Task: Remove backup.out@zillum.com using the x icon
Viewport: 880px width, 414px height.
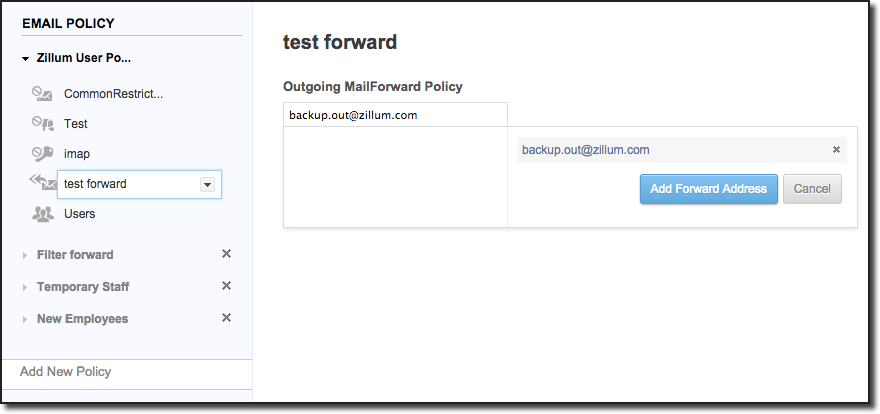Action: 836,150
